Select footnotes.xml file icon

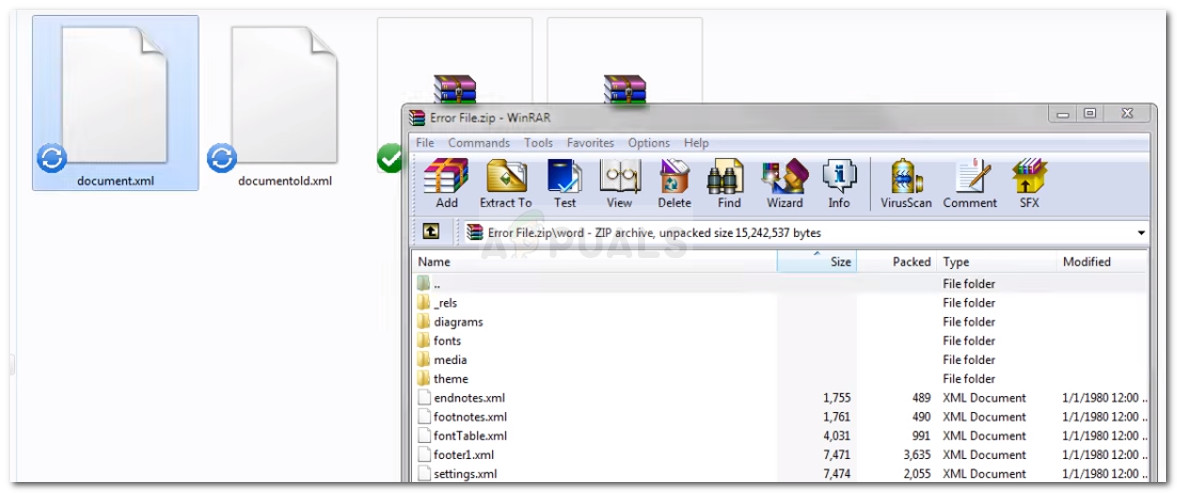424,417
